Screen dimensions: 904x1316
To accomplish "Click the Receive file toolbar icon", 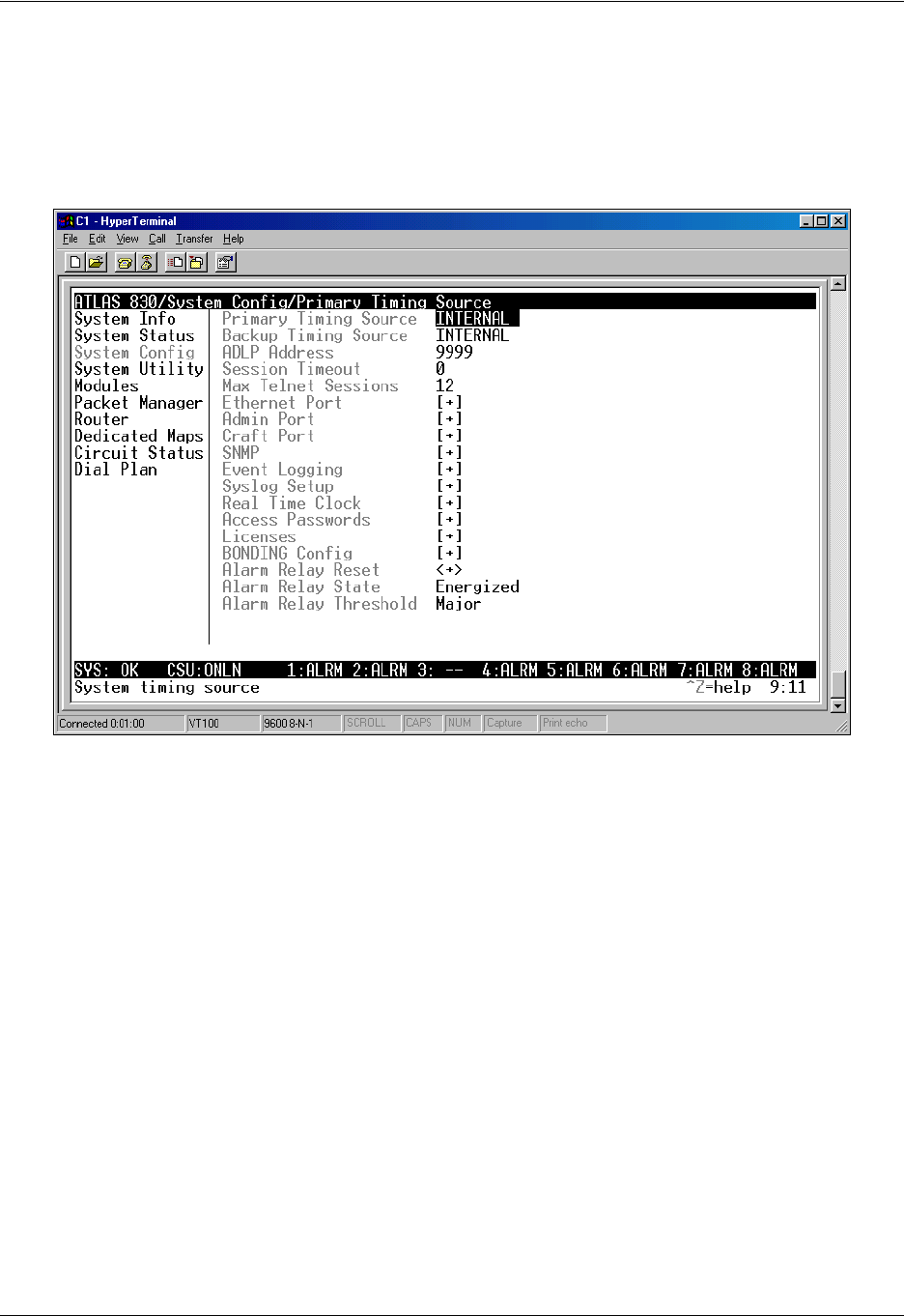I will click(x=196, y=262).
